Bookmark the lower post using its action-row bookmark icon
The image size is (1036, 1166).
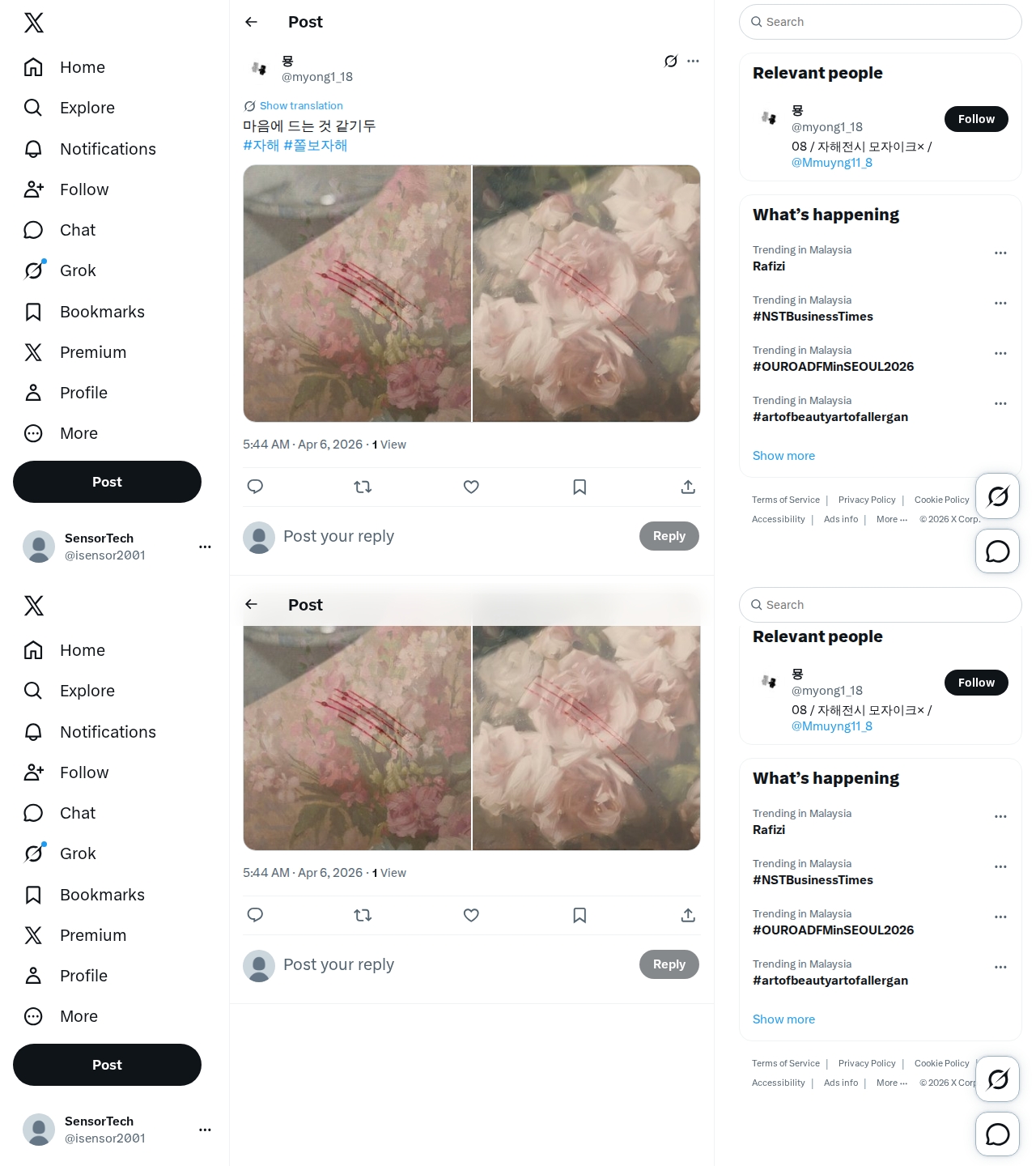point(580,915)
